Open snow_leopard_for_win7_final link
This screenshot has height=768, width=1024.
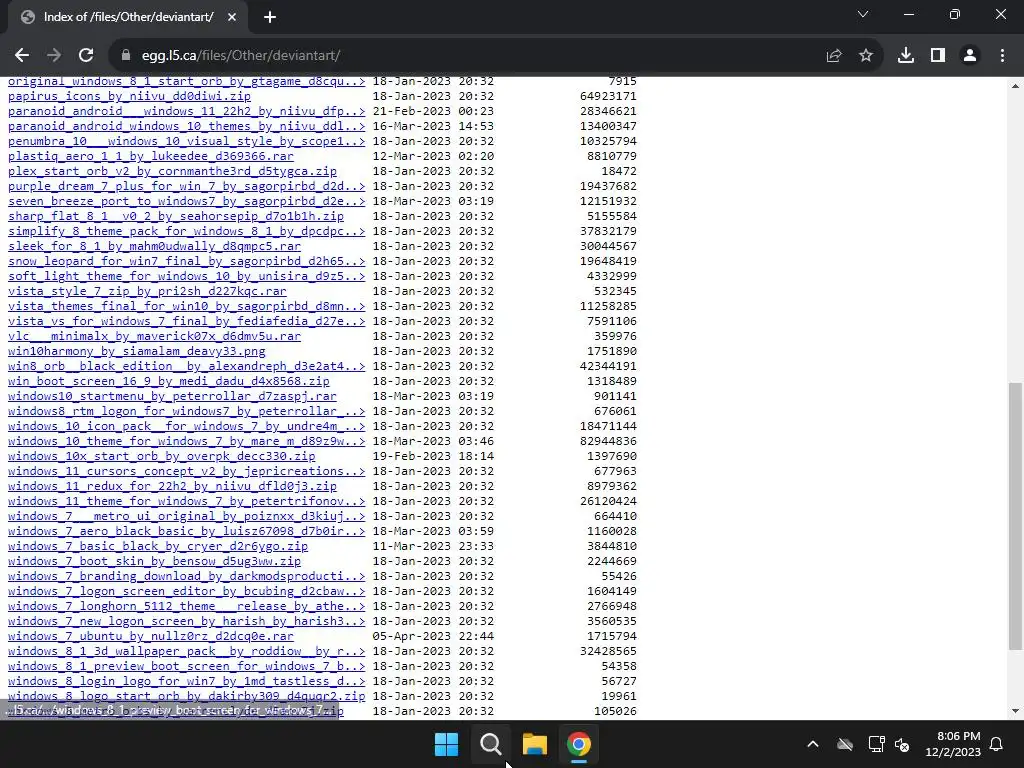tap(186, 261)
